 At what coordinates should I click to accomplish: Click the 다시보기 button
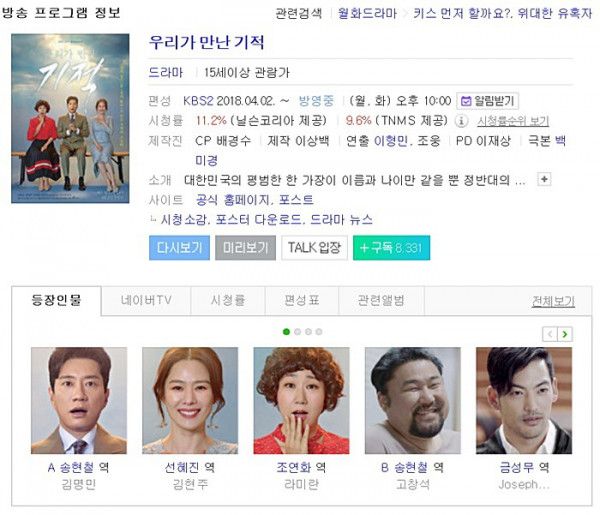tap(179, 248)
